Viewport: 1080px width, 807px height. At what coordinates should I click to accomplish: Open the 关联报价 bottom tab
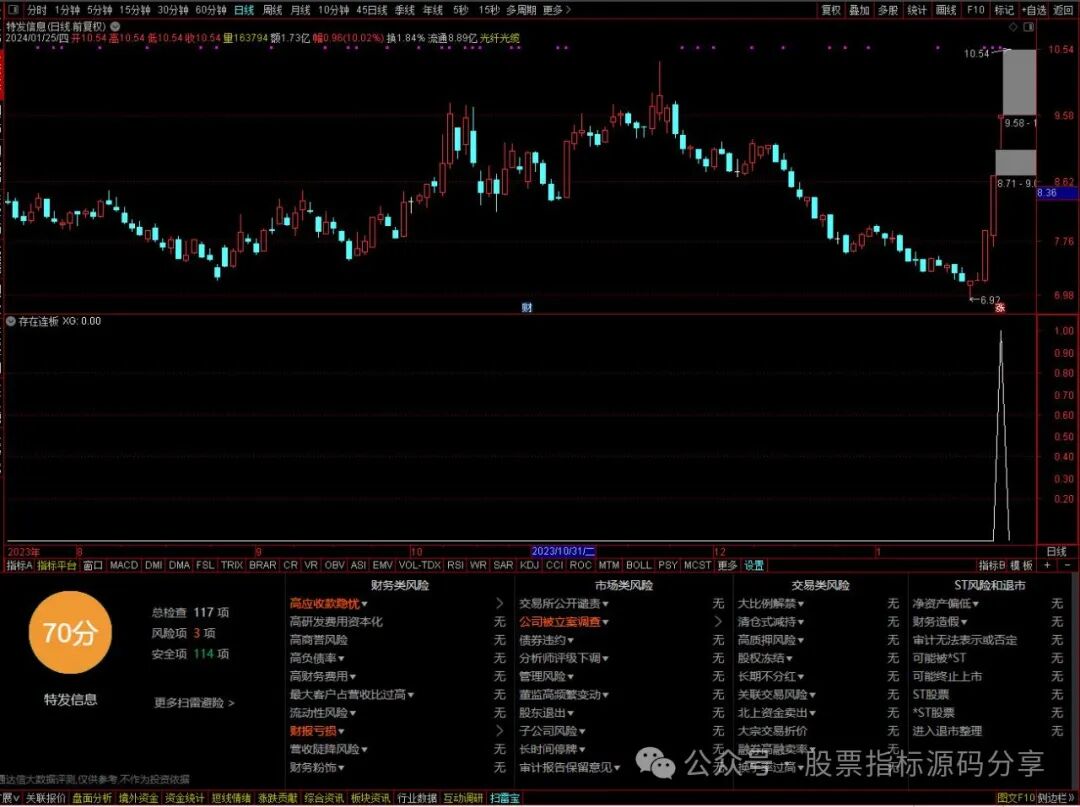click(x=45, y=799)
